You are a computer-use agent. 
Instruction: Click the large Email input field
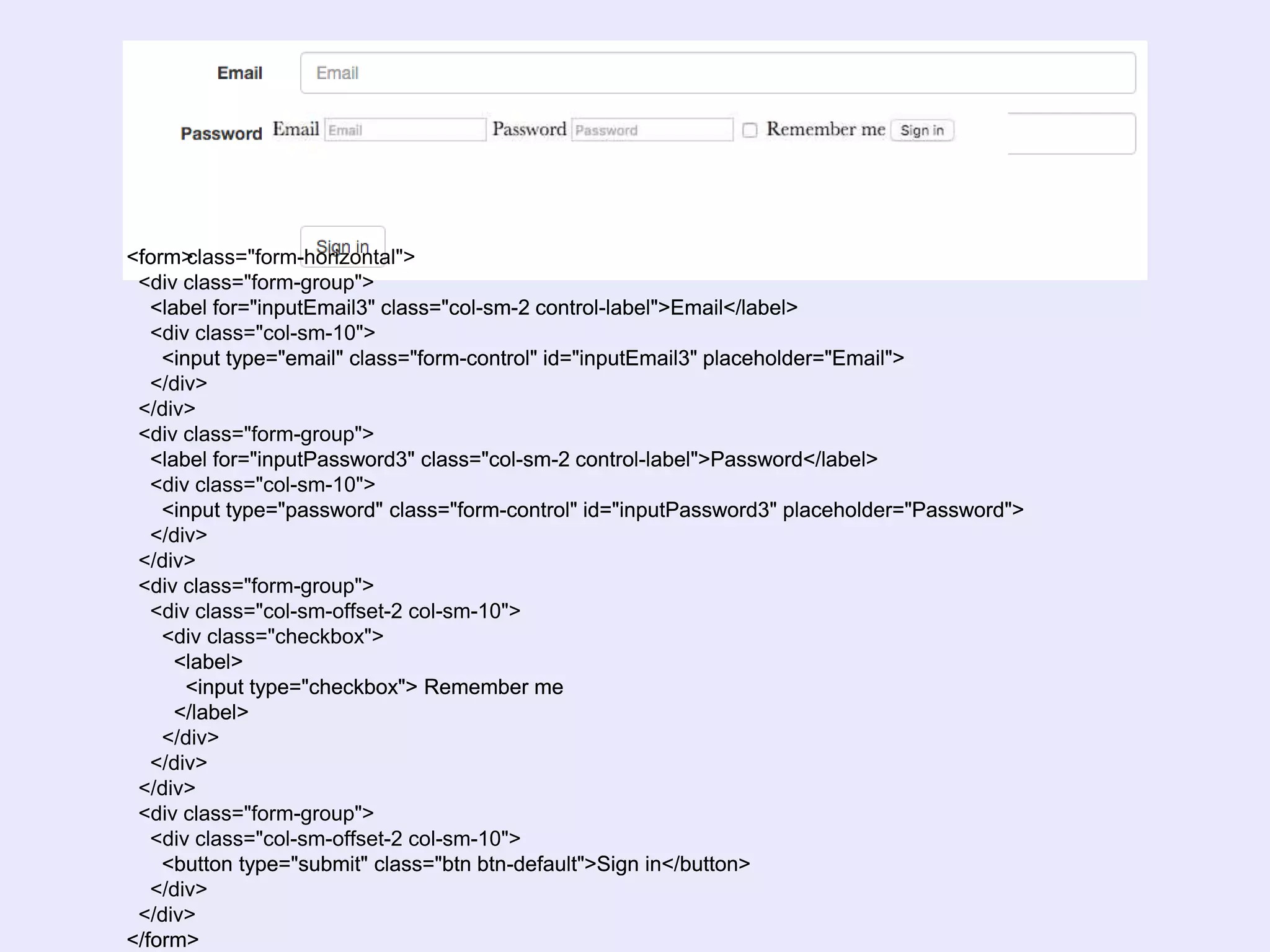point(718,73)
